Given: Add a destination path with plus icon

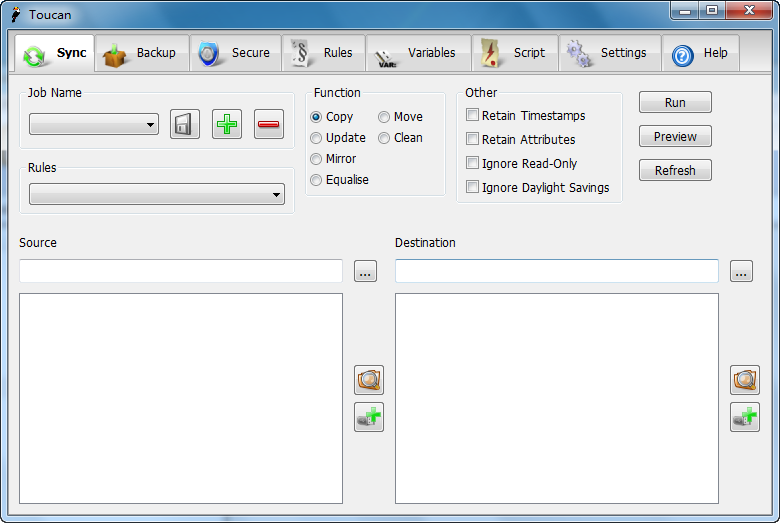Looking at the screenshot, I should pos(745,417).
